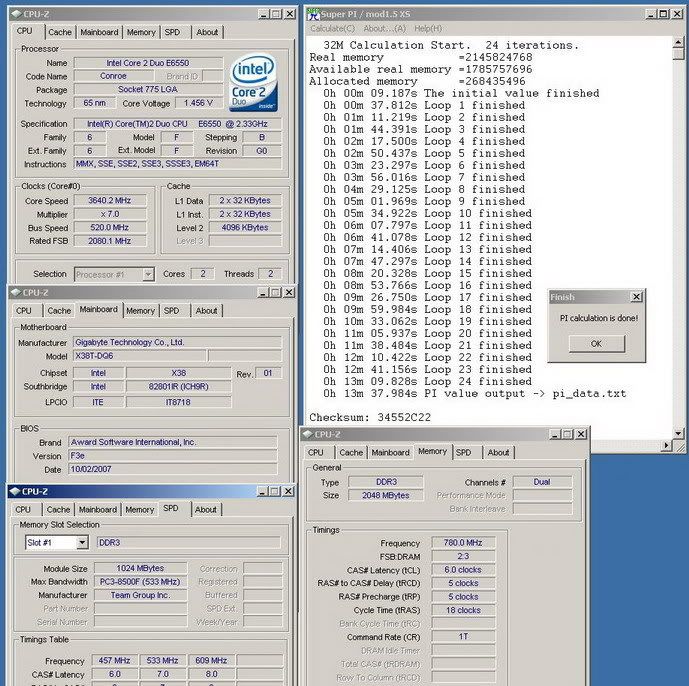Open the Help(H) menu in Super PI

428,28
